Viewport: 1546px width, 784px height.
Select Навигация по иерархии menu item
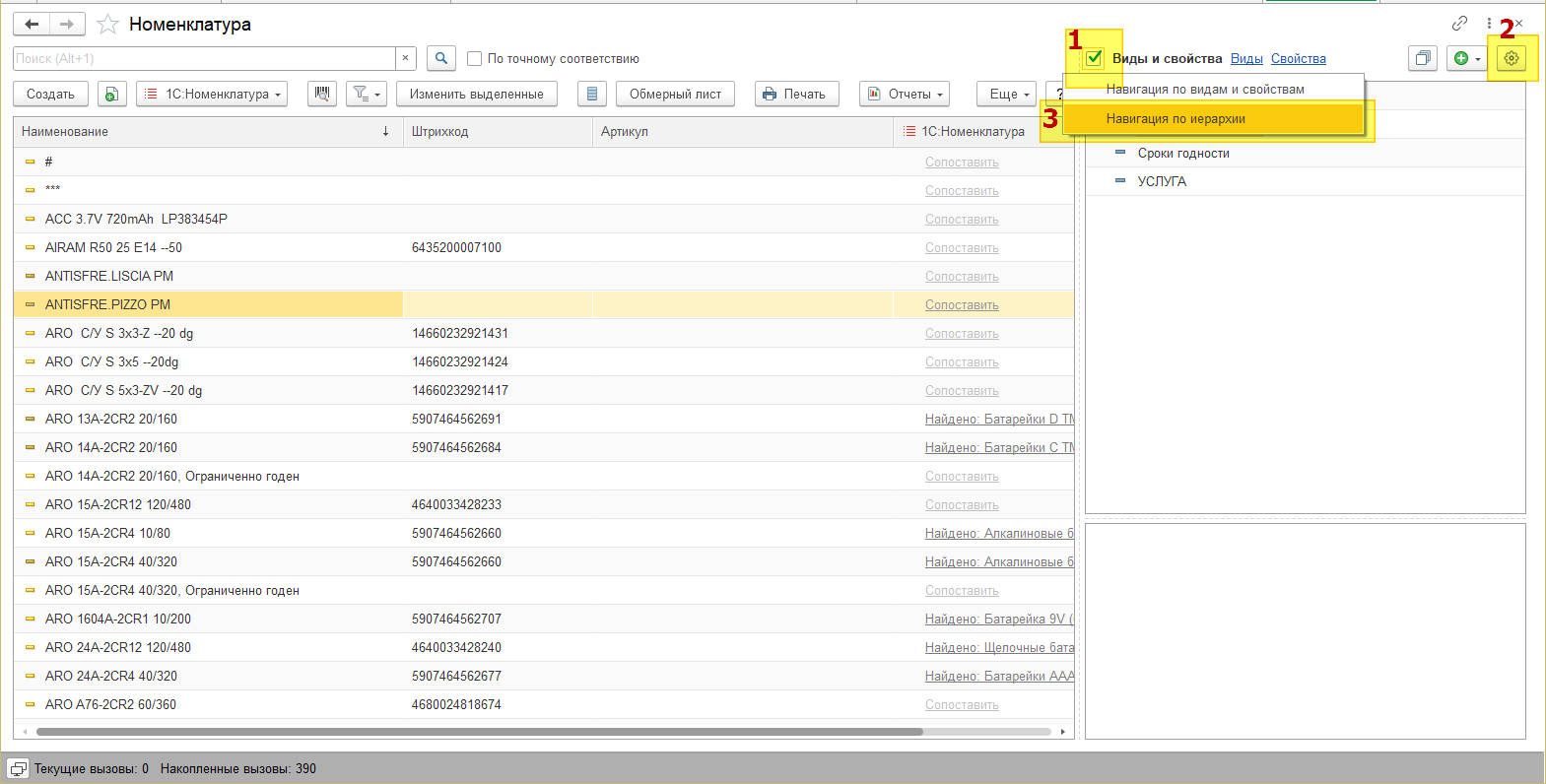(1176, 119)
